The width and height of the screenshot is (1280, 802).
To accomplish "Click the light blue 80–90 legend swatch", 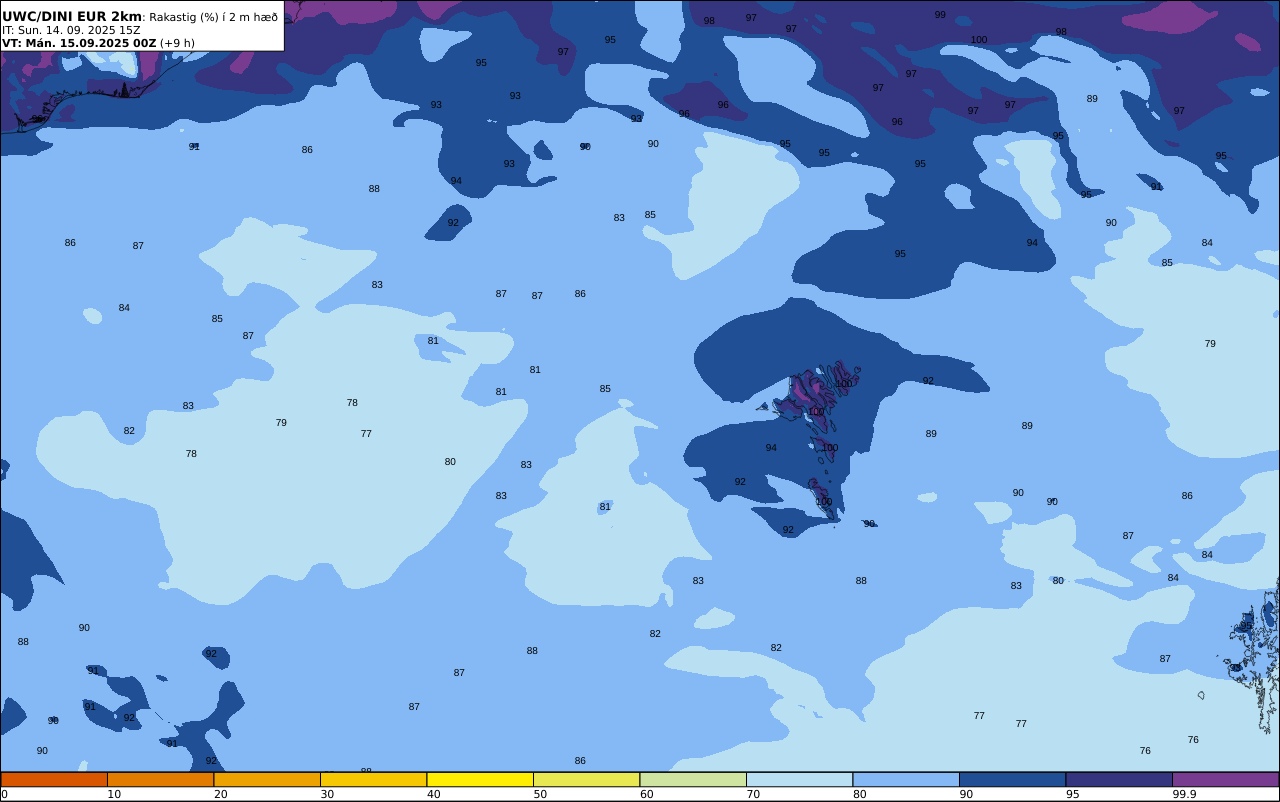I will [x=906, y=779].
